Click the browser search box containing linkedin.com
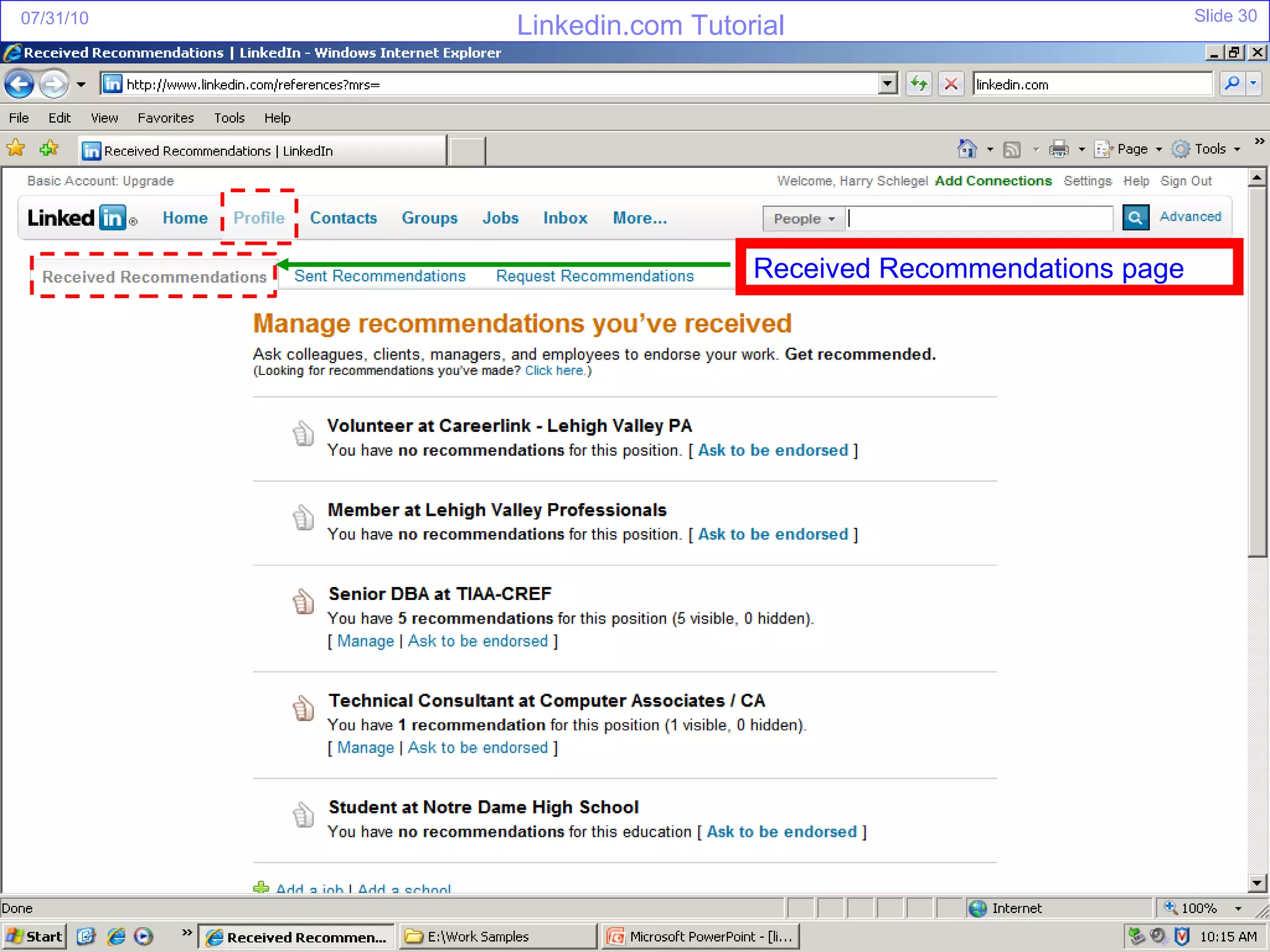 point(1092,84)
